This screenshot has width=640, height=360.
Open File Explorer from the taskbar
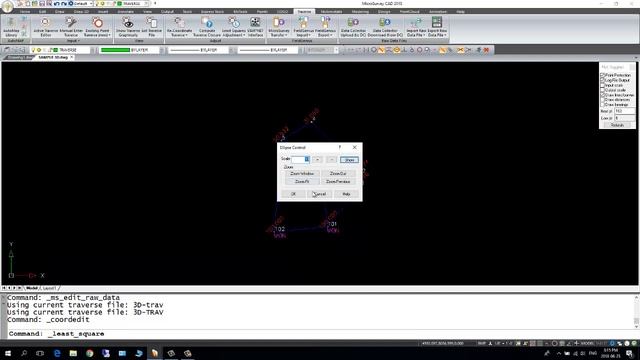73,353
